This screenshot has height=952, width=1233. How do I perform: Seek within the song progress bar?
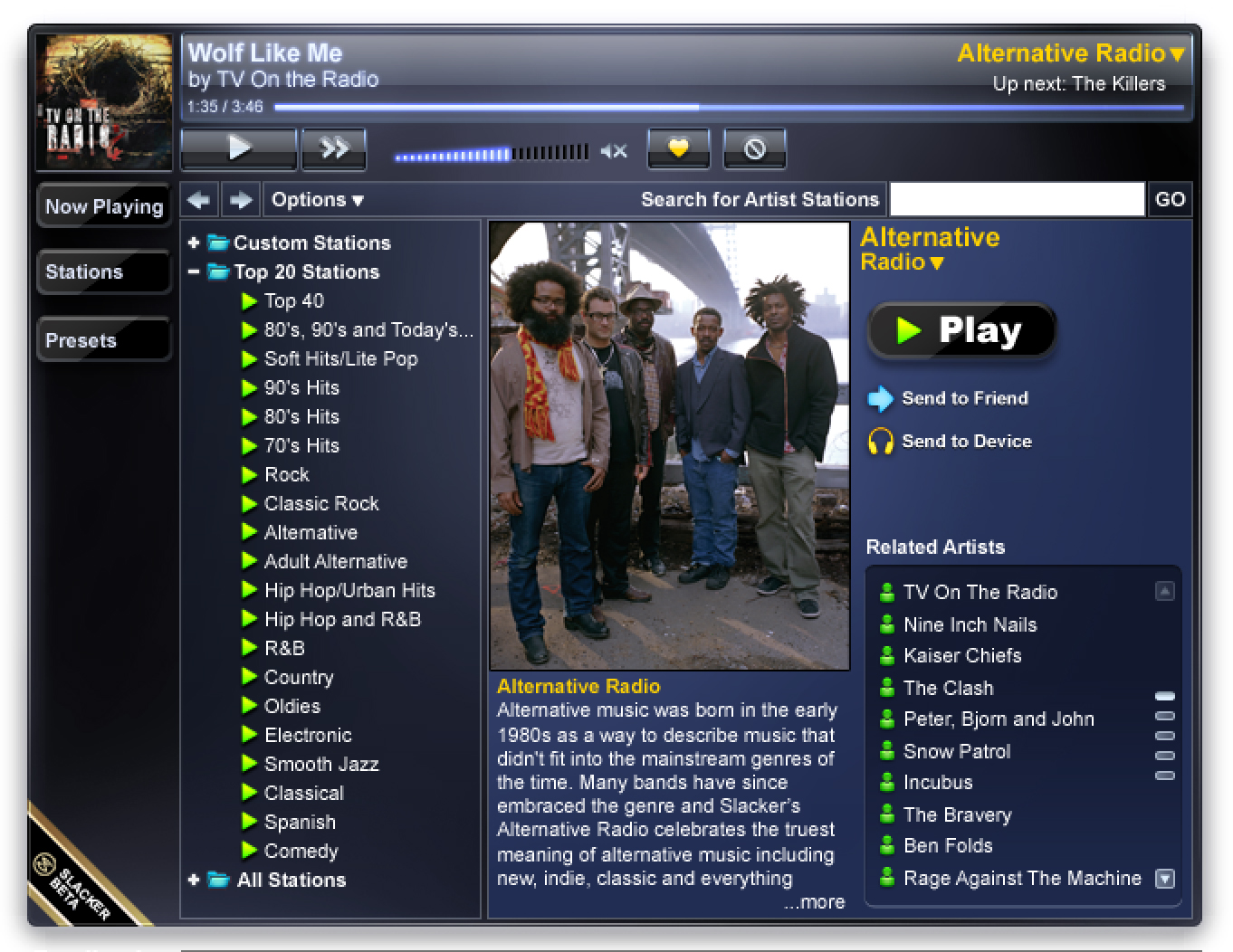[x=729, y=107]
